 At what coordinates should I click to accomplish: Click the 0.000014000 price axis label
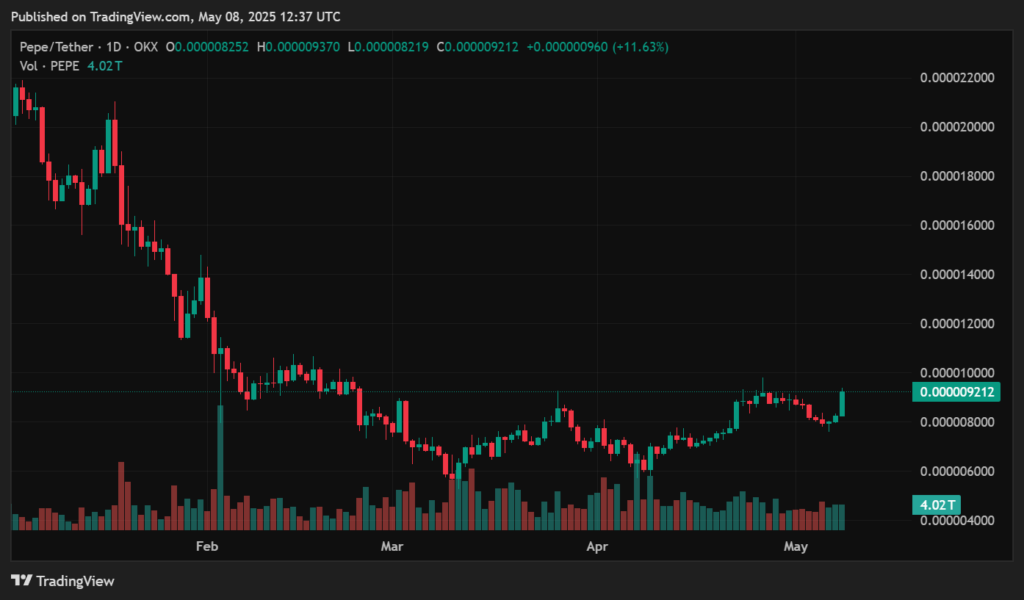pos(957,274)
